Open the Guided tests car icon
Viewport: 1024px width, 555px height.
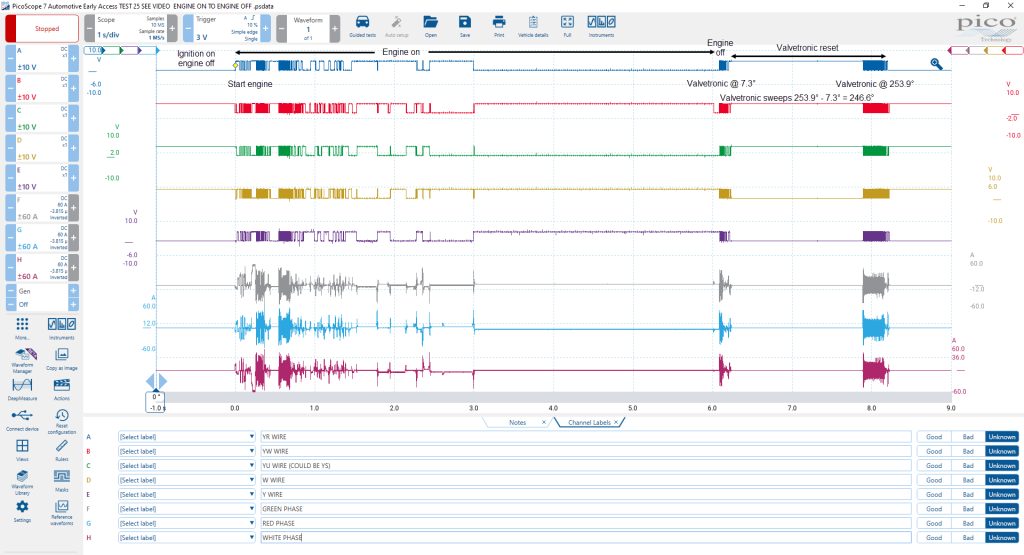pyautogui.click(x=362, y=25)
